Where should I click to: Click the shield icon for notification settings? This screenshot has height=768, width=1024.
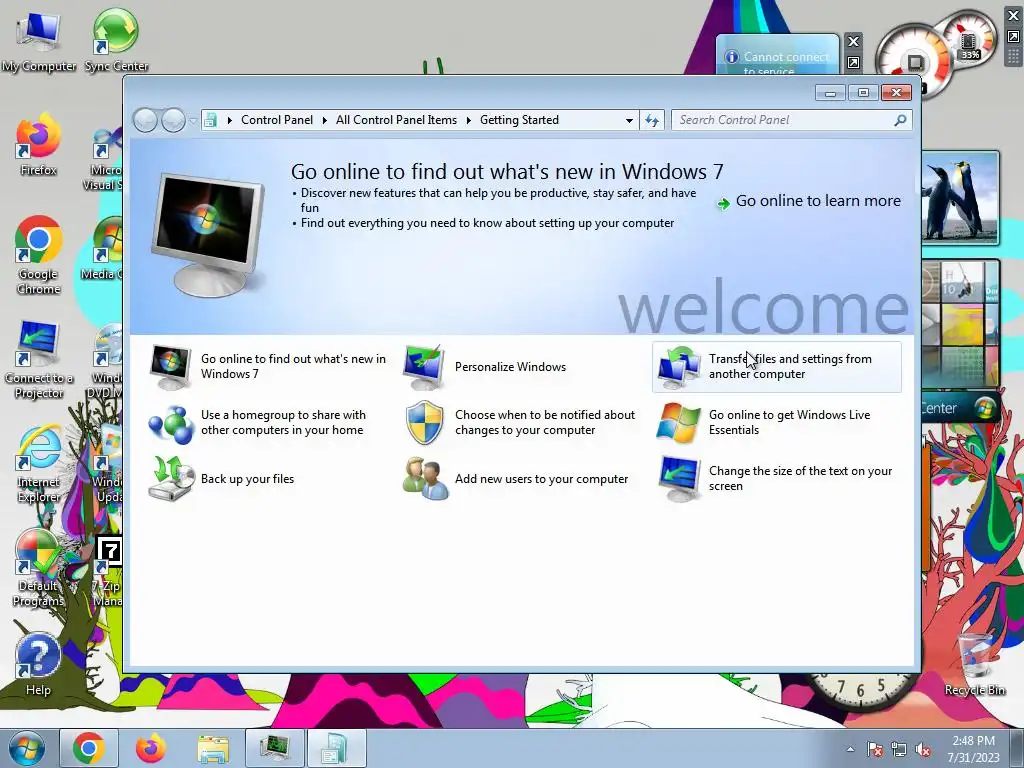click(424, 423)
